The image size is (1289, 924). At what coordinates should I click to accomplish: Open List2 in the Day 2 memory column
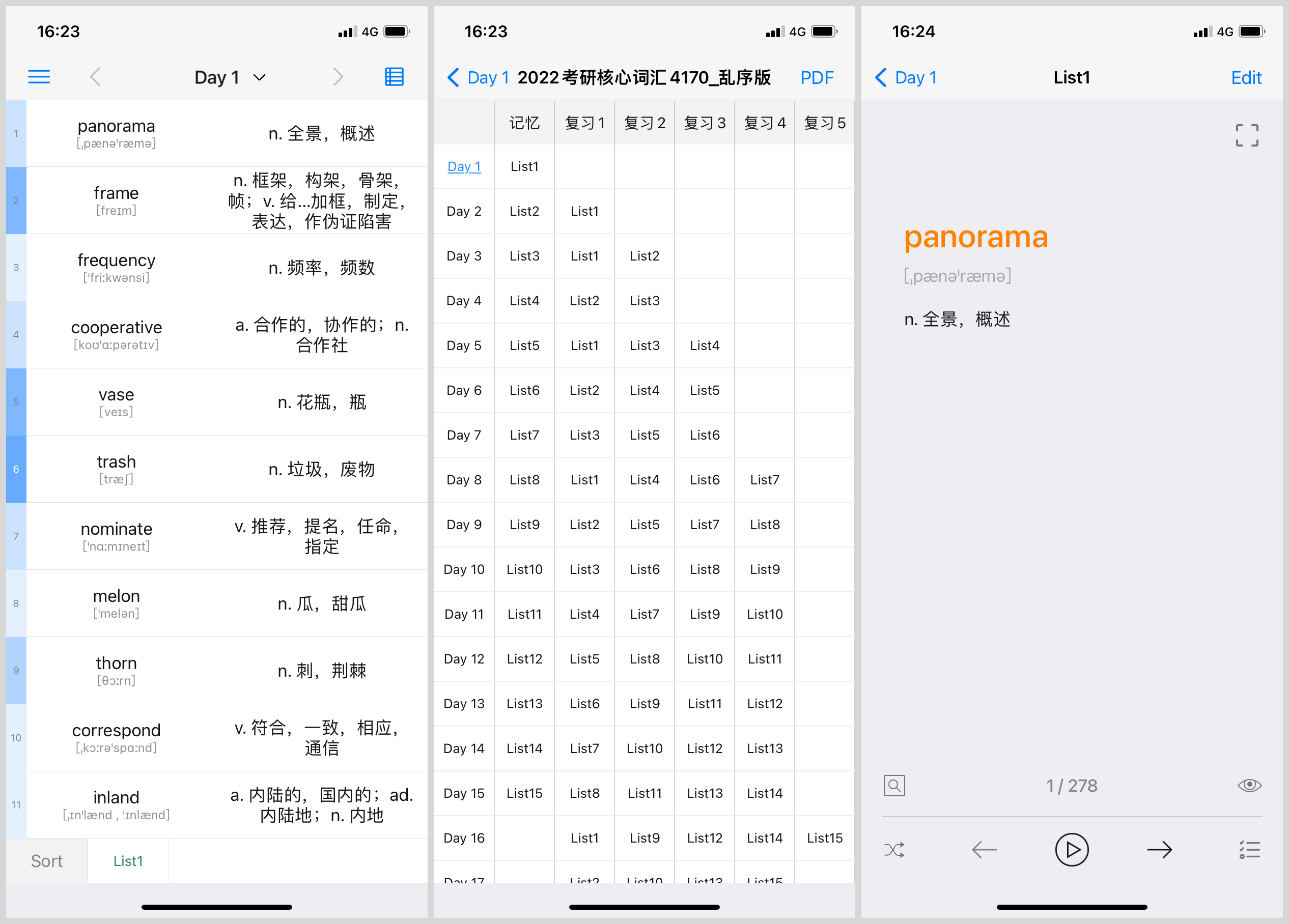coord(524,211)
